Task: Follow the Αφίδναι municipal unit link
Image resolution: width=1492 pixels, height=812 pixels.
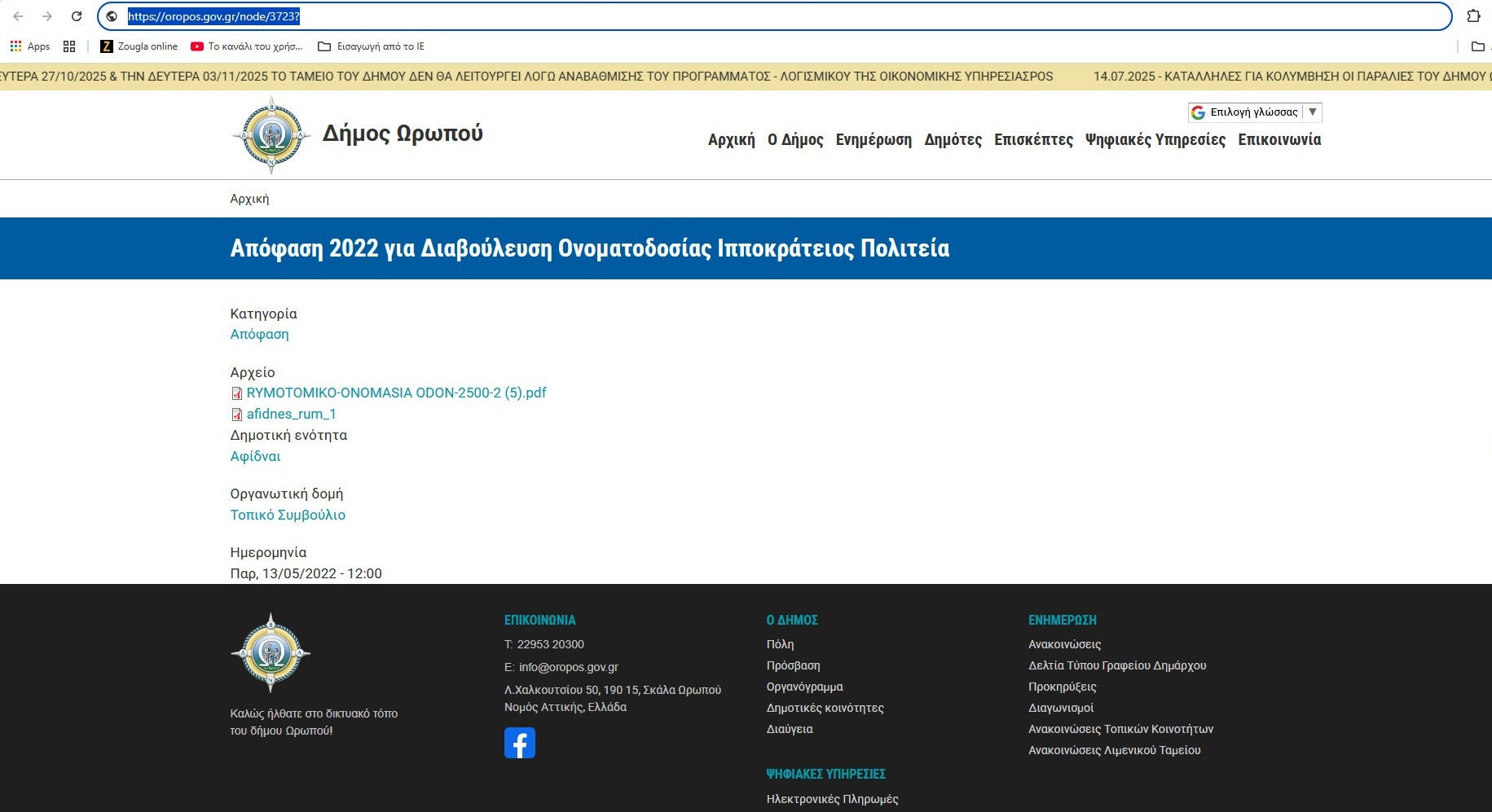Action: pos(255,456)
